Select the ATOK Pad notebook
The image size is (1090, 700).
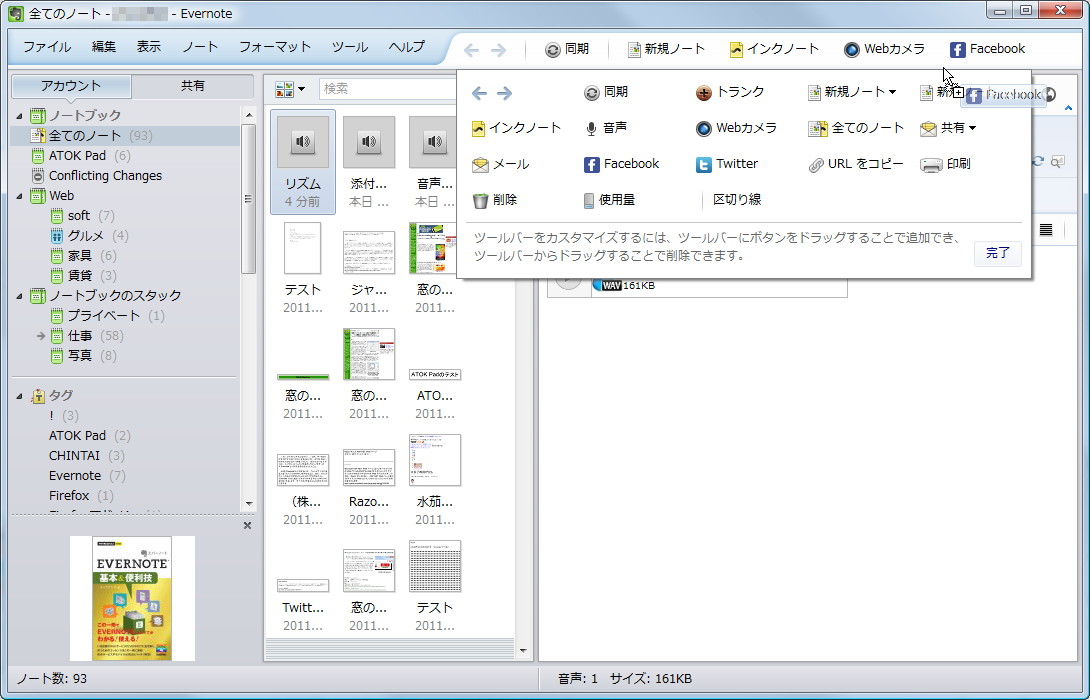pyautogui.click(x=89, y=156)
